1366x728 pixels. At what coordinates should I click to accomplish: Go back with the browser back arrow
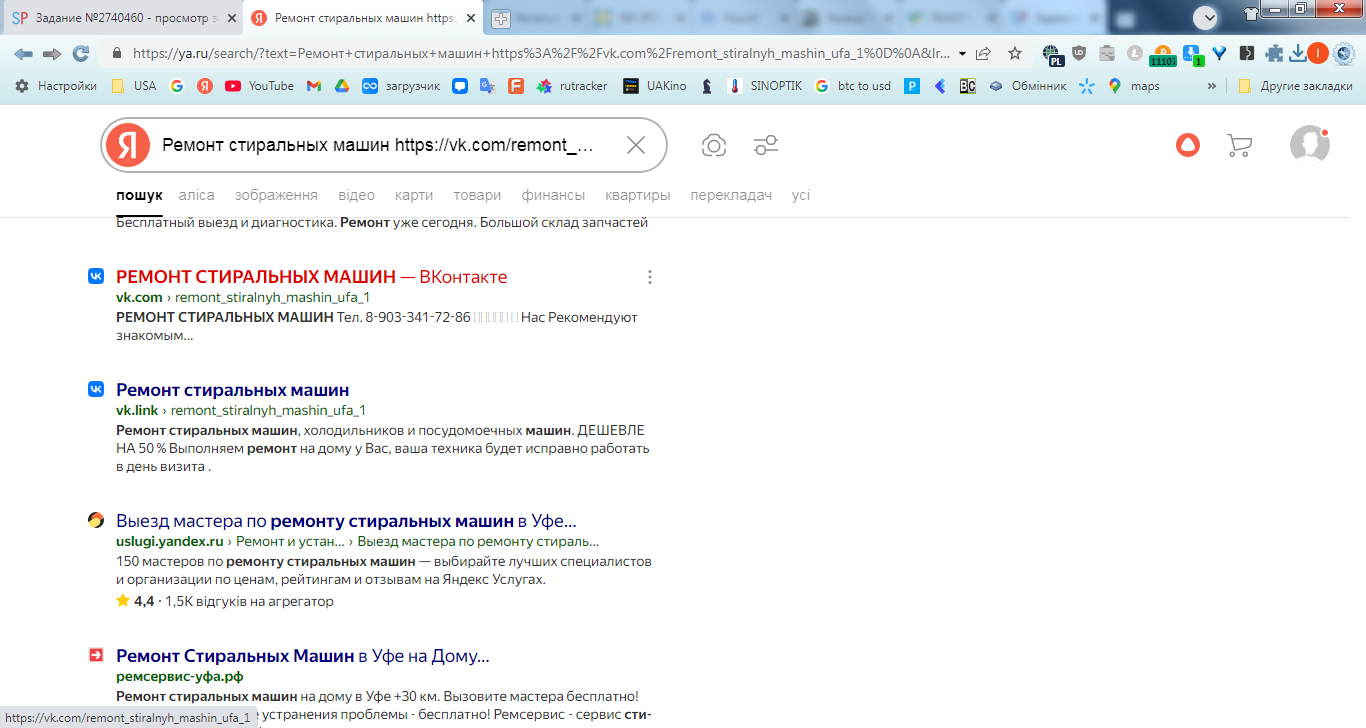click(x=23, y=53)
